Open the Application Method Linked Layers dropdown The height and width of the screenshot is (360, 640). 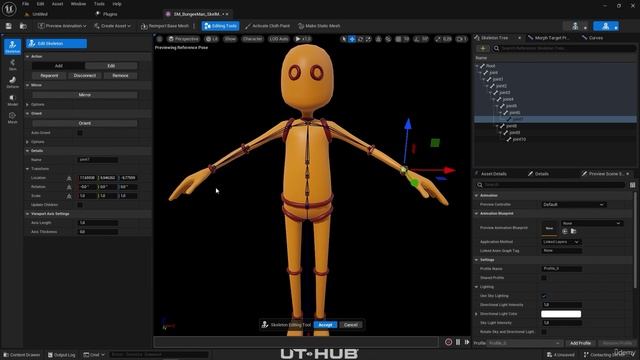click(561, 242)
